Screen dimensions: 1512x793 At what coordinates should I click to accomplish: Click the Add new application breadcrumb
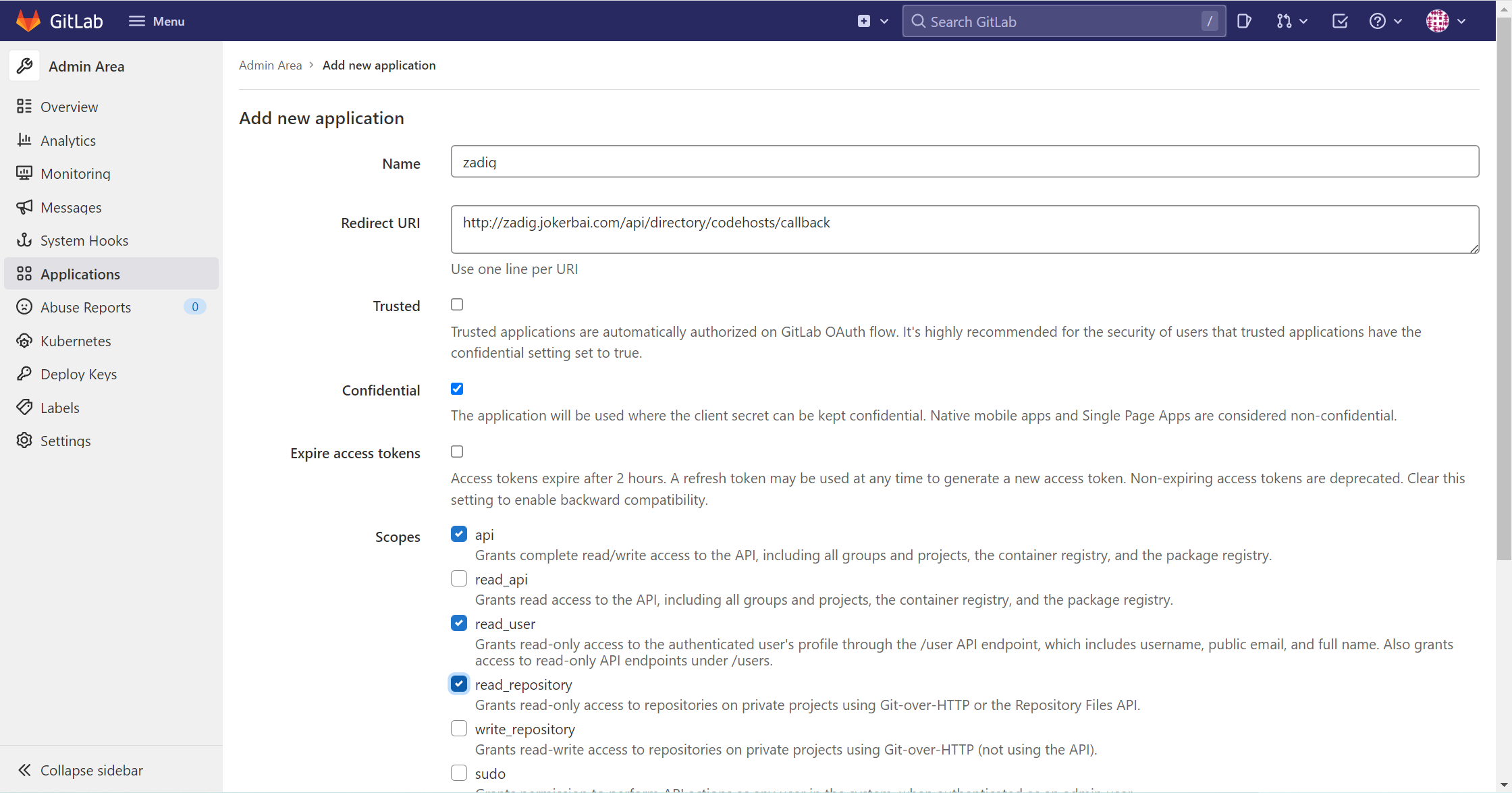[x=379, y=65]
